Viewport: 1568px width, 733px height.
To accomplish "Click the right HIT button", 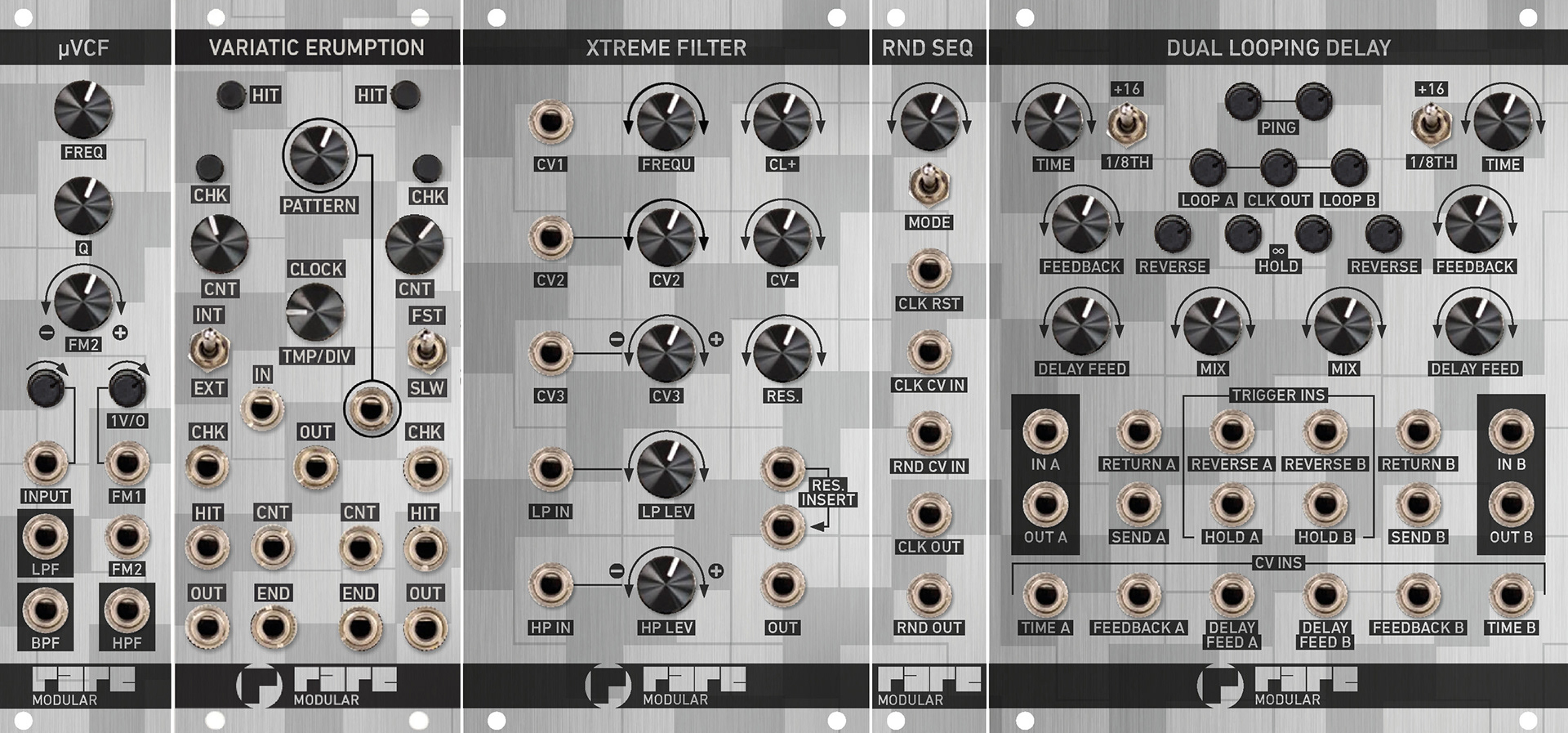I will pos(406,95).
